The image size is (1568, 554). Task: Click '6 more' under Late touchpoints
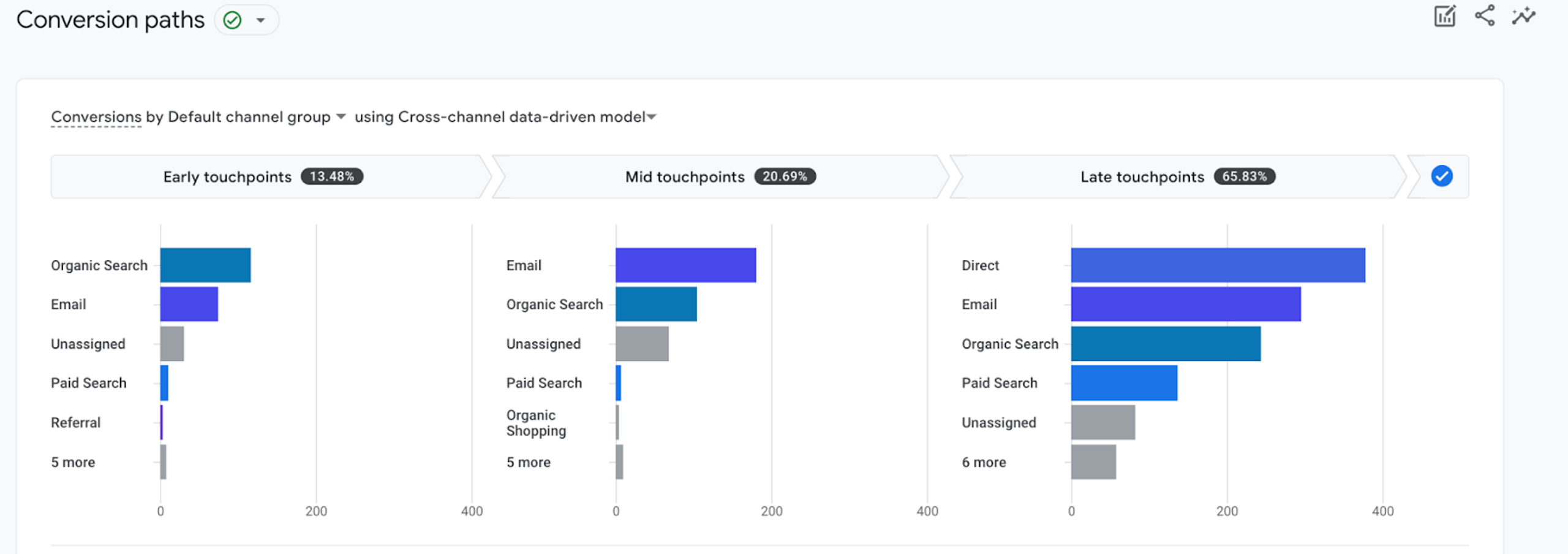984,462
